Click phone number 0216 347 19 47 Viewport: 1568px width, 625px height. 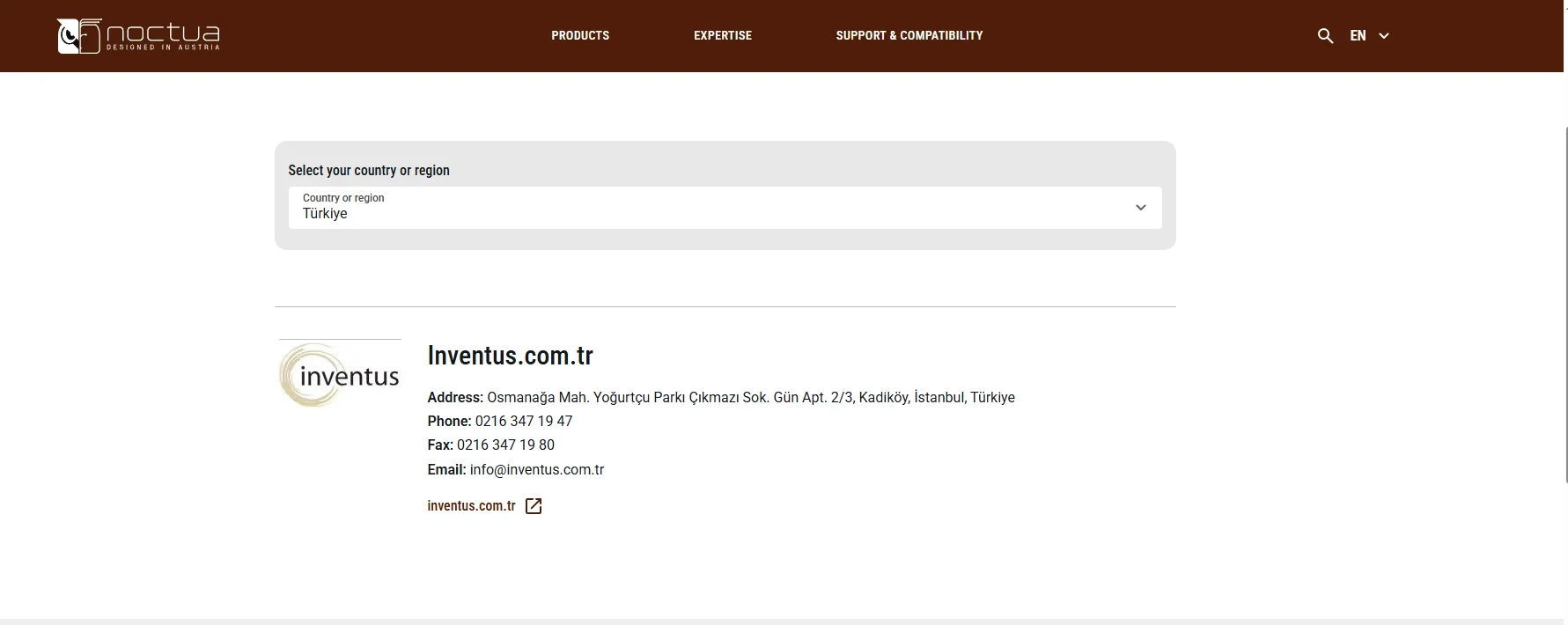pyautogui.click(x=524, y=422)
